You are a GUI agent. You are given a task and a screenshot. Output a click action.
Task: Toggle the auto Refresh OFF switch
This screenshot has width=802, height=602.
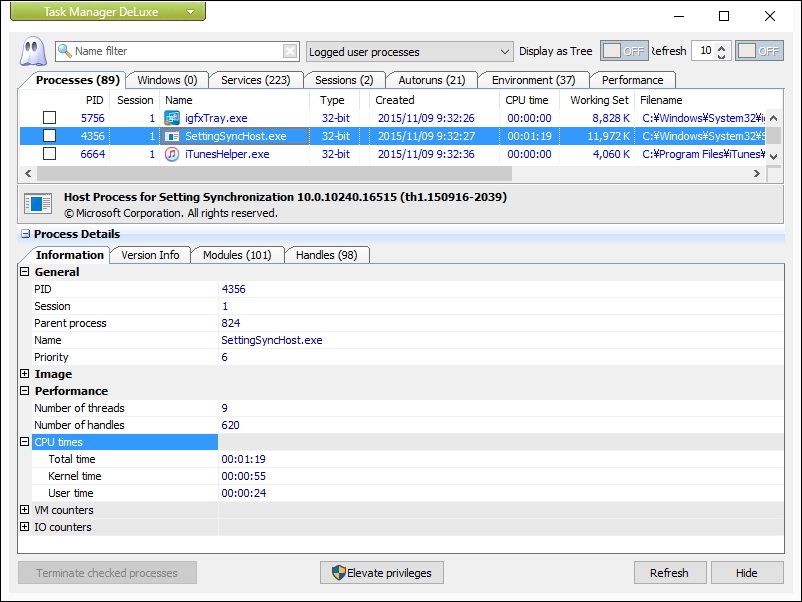click(759, 51)
